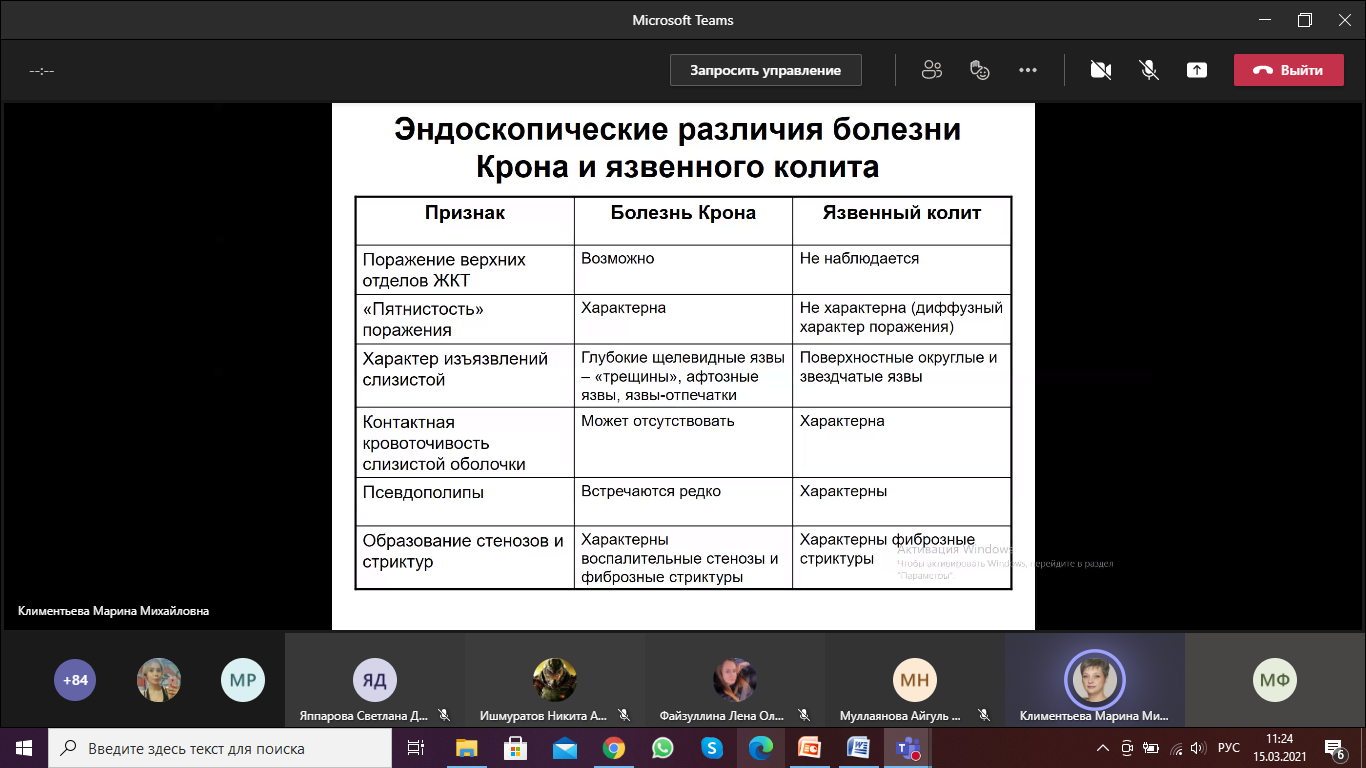Select Климентьева Марина participant tile
The width and height of the screenshot is (1366, 768).
[x=1095, y=680]
